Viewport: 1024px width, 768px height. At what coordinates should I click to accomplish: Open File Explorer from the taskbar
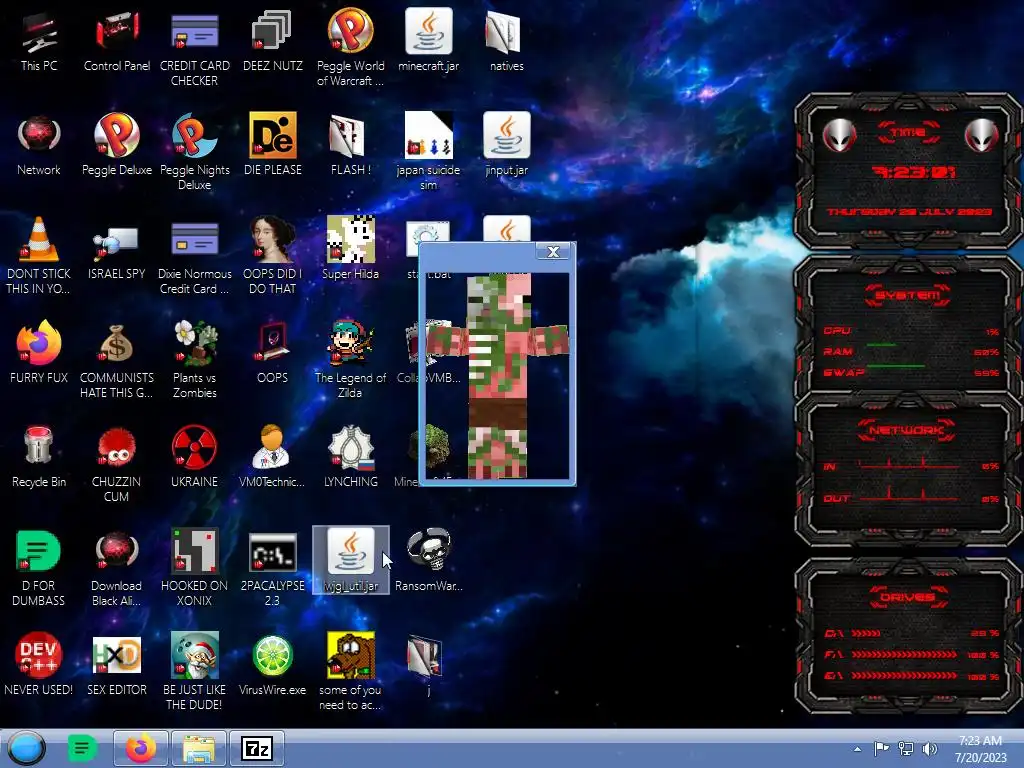click(199, 748)
